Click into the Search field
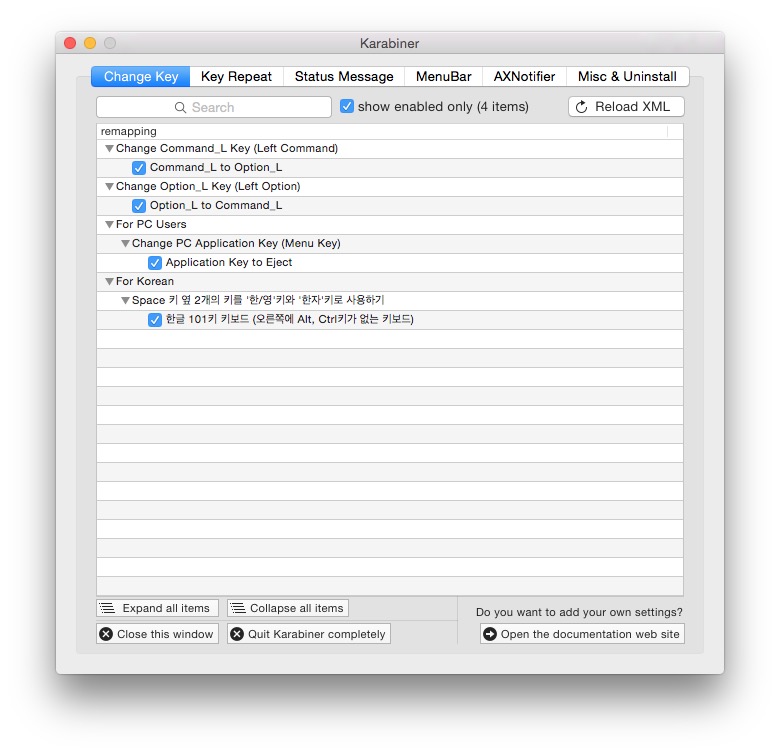The image size is (780, 754). click(x=214, y=107)
